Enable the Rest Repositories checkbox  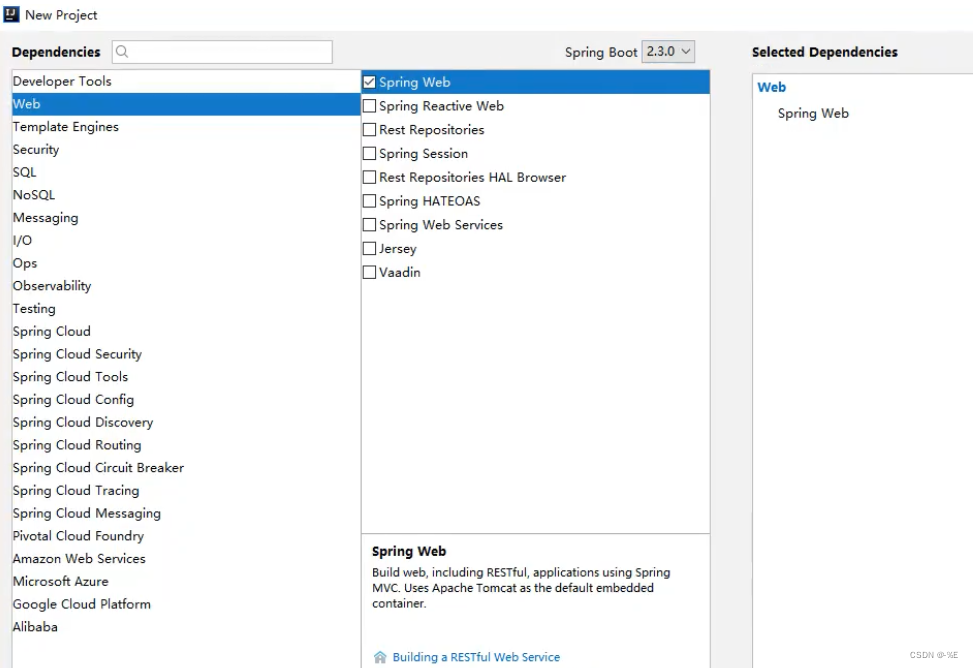point(369,130)
